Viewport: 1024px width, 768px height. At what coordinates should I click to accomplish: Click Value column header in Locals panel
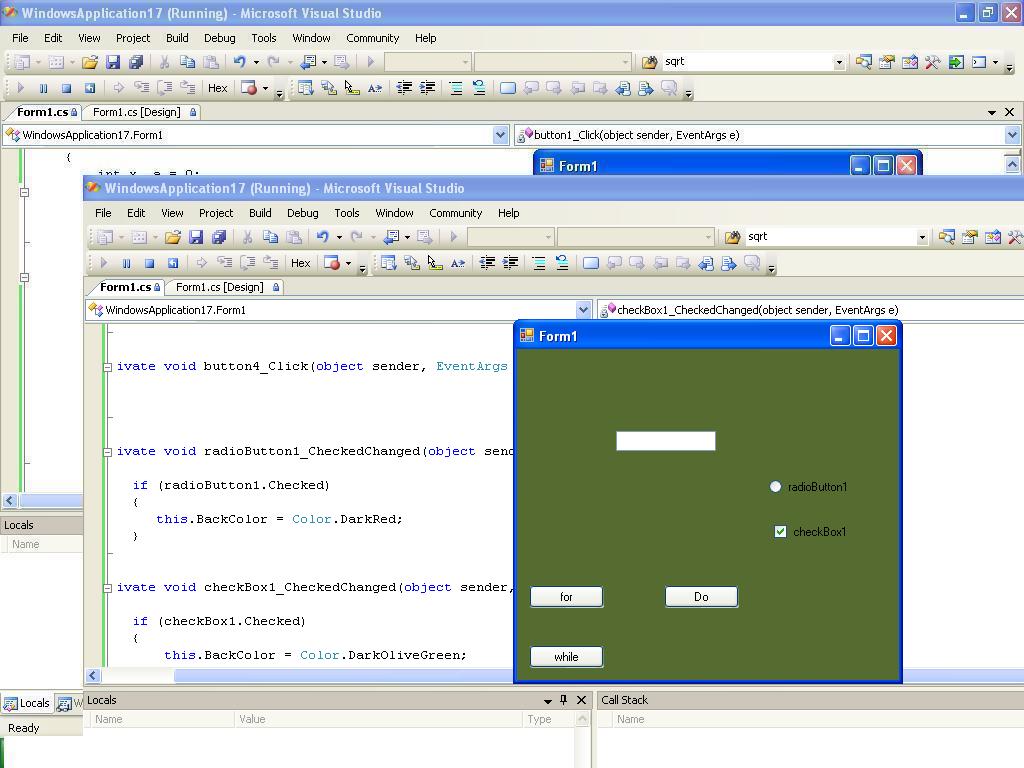[377, 719]
